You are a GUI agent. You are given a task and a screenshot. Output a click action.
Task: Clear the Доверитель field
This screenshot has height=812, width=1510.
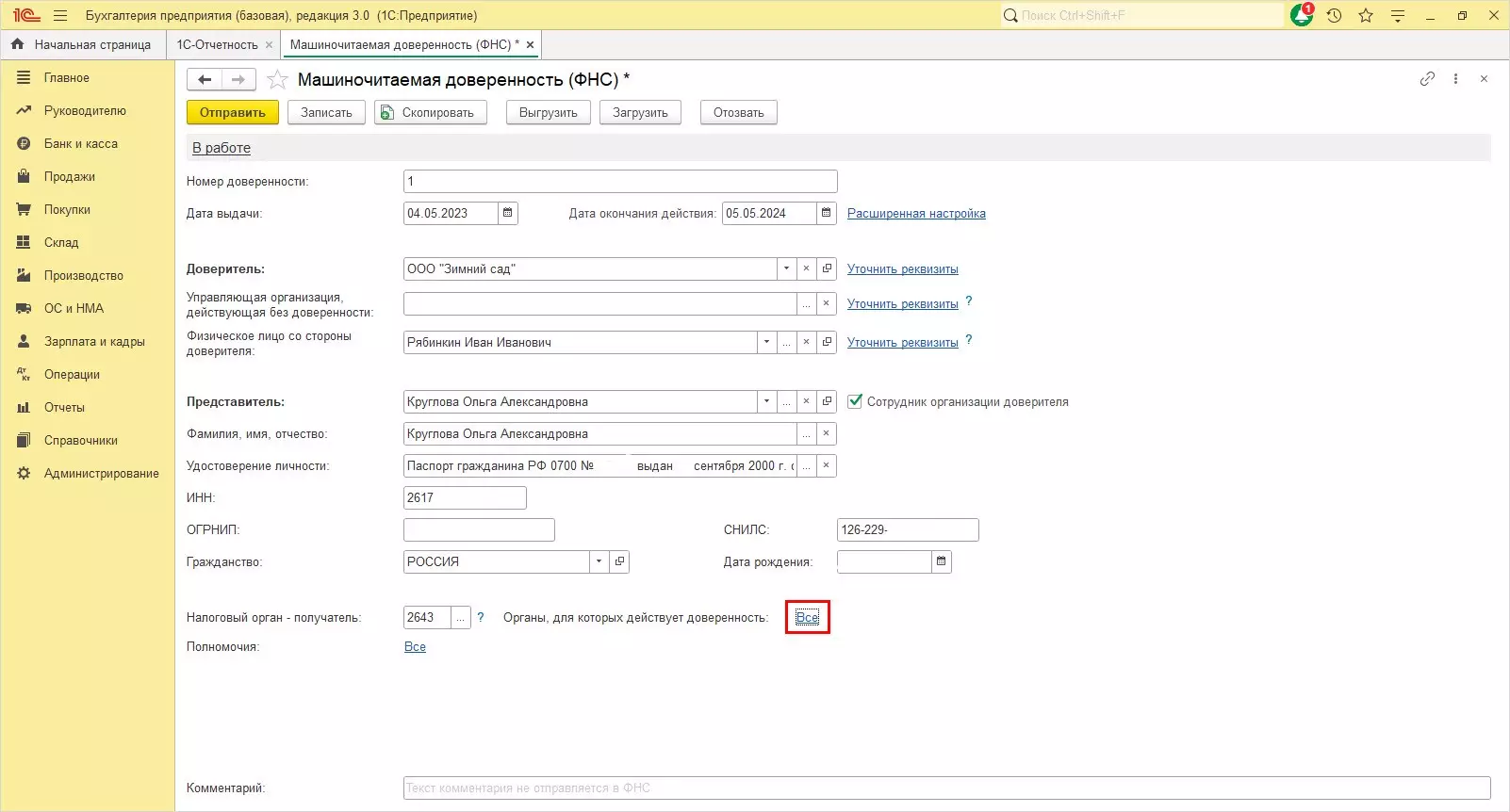click(x=806, y=268)
